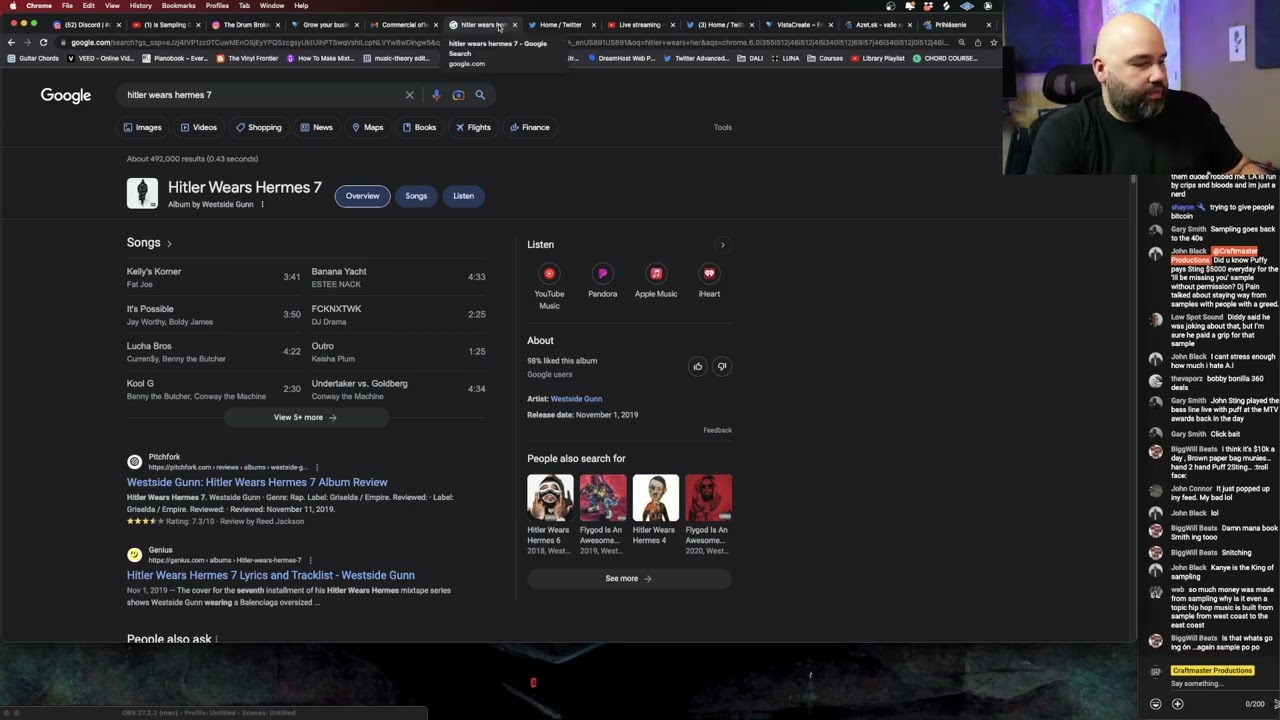Expand the Listen section arrow
This screenshot has width=1280, height=720.
point(722,244)
